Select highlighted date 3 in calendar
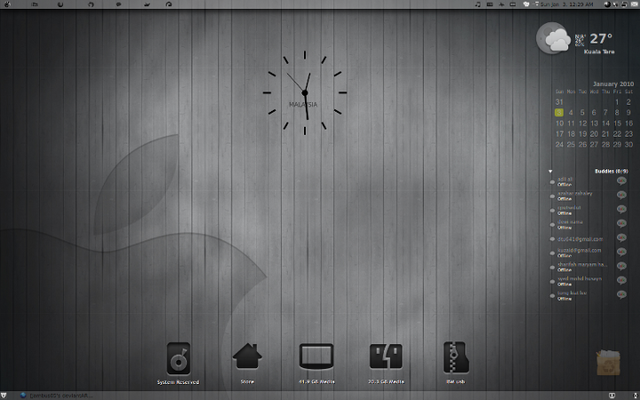The width and height of the screenshot is (640, 400). pyautogui.click(x=559, y=112)
